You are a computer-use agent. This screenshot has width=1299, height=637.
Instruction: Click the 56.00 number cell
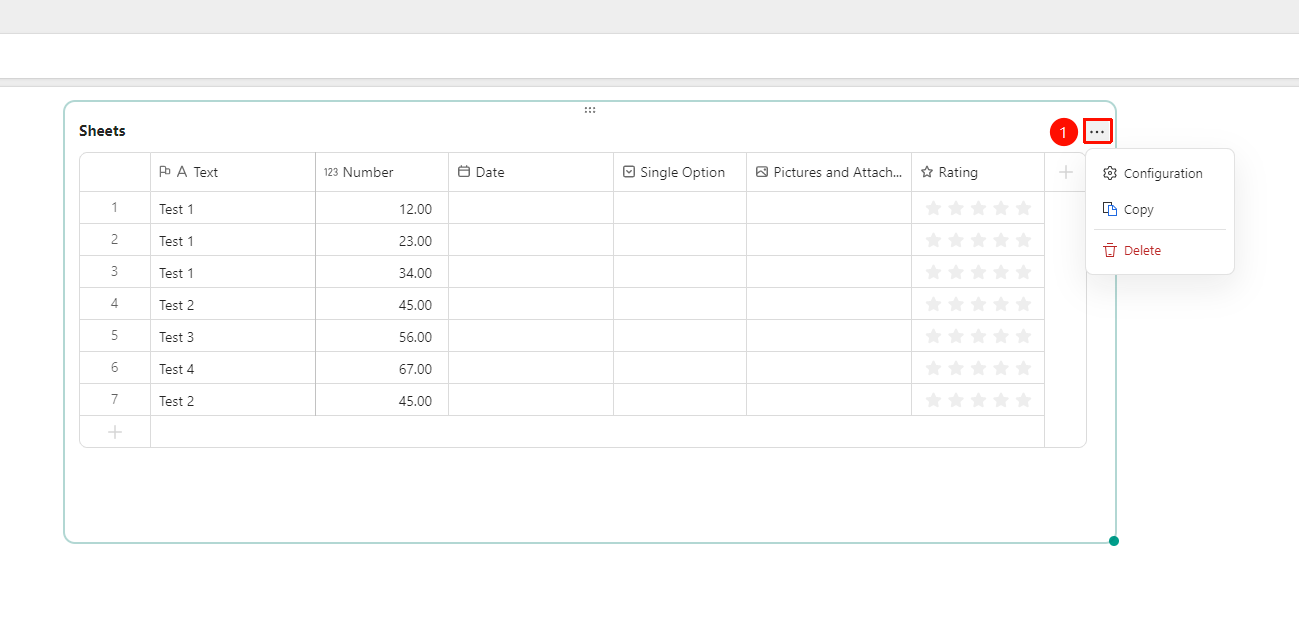point(382,336)
